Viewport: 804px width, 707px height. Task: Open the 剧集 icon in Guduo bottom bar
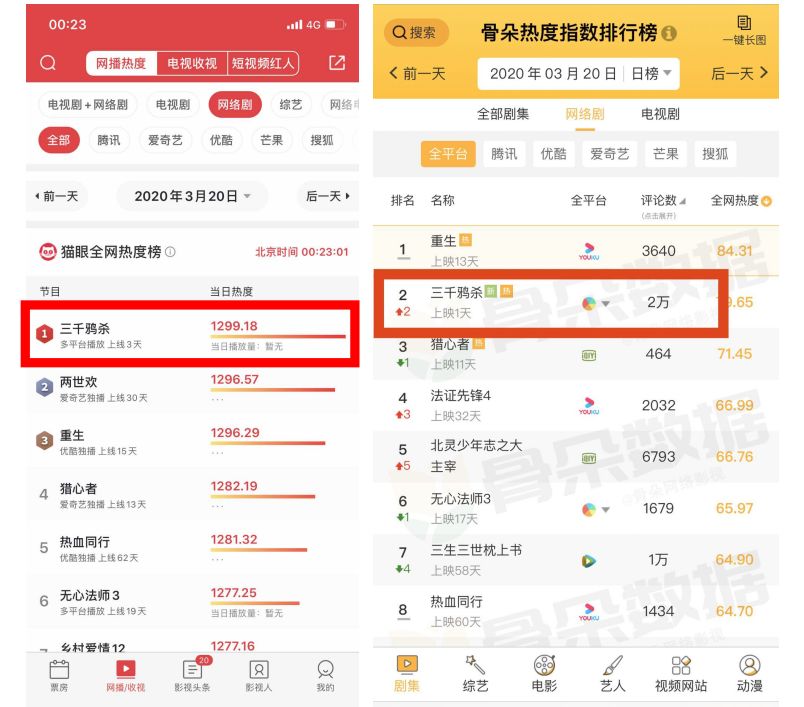pyautogui.click(x=407, y=663)
